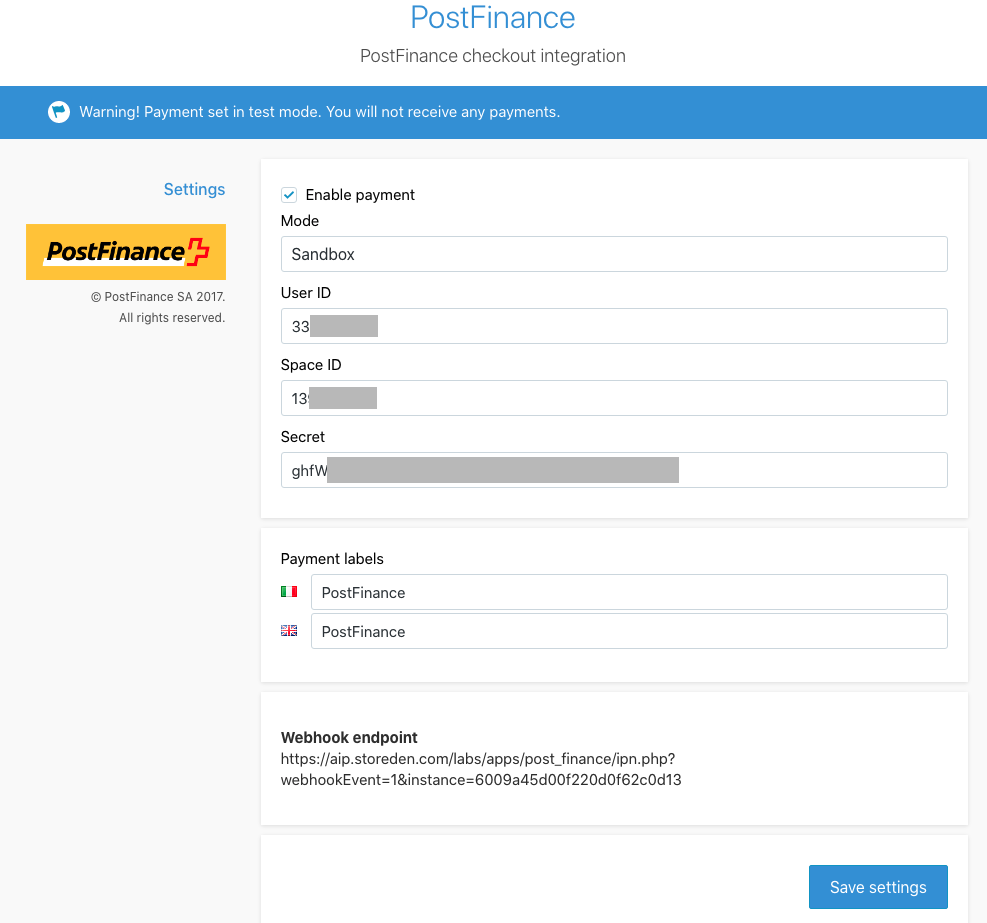987x923 pixels.
Task: Click the Payment labels heading
Action: [332, 559]
